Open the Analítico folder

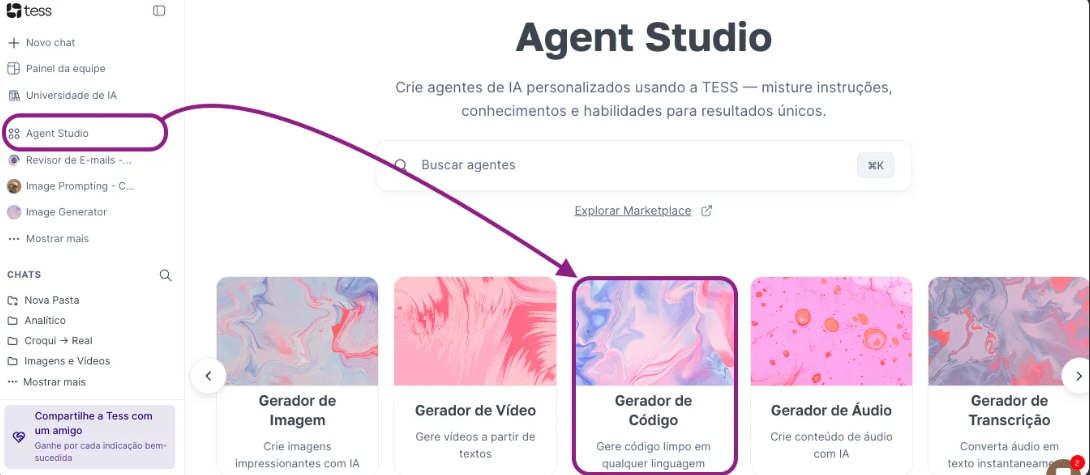36,321
